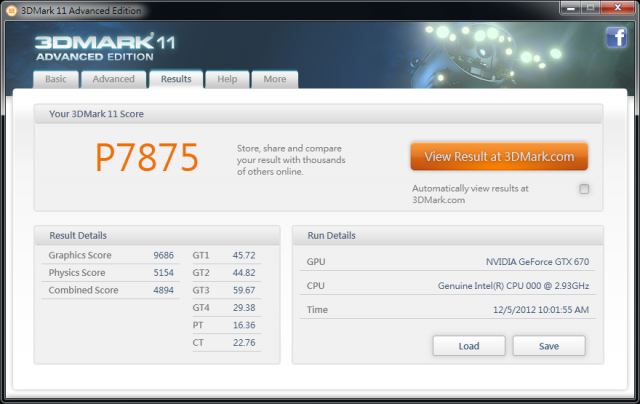640x404 pixels.
Task: Minimize the 3DMark 11 window
Action: pos(571,8)
